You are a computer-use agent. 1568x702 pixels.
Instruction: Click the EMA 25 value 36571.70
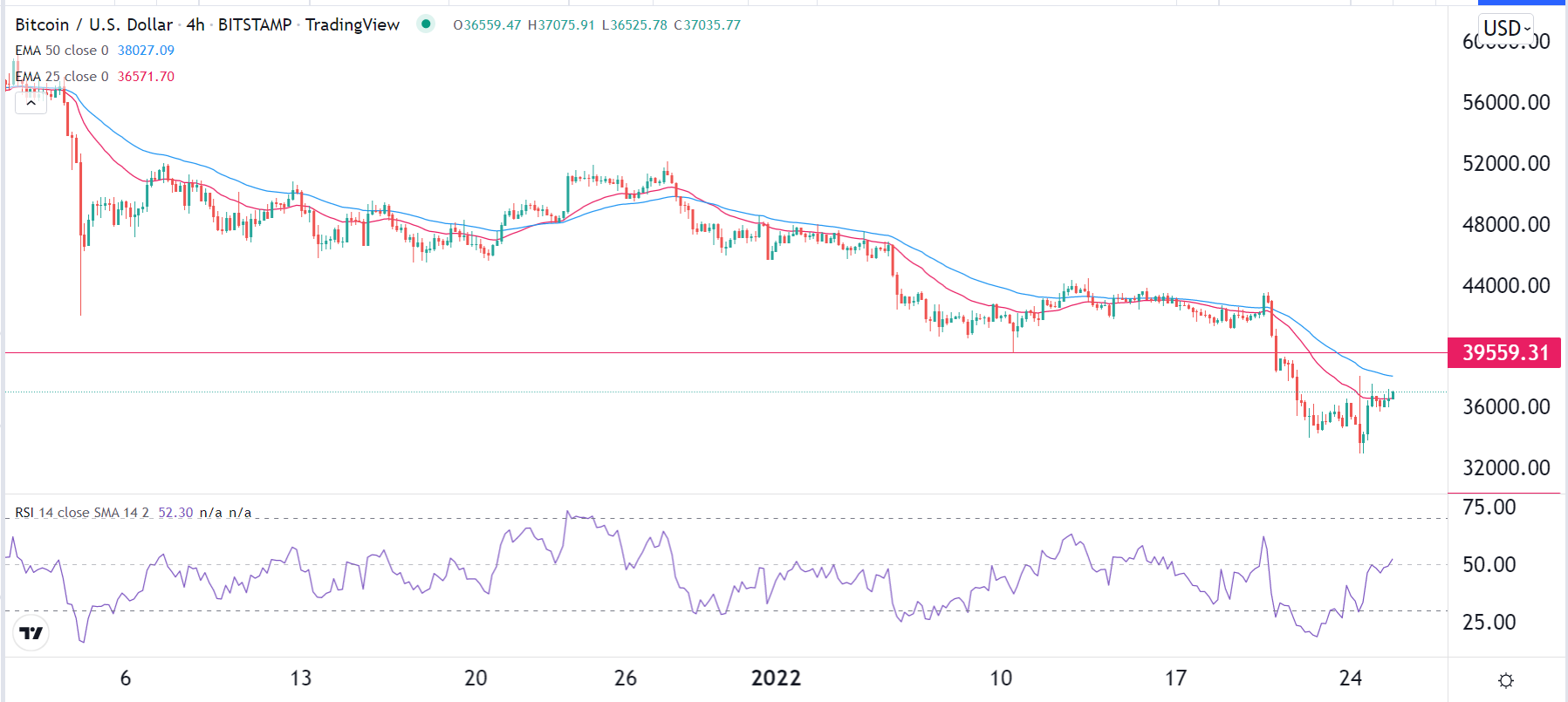point(146,77)
